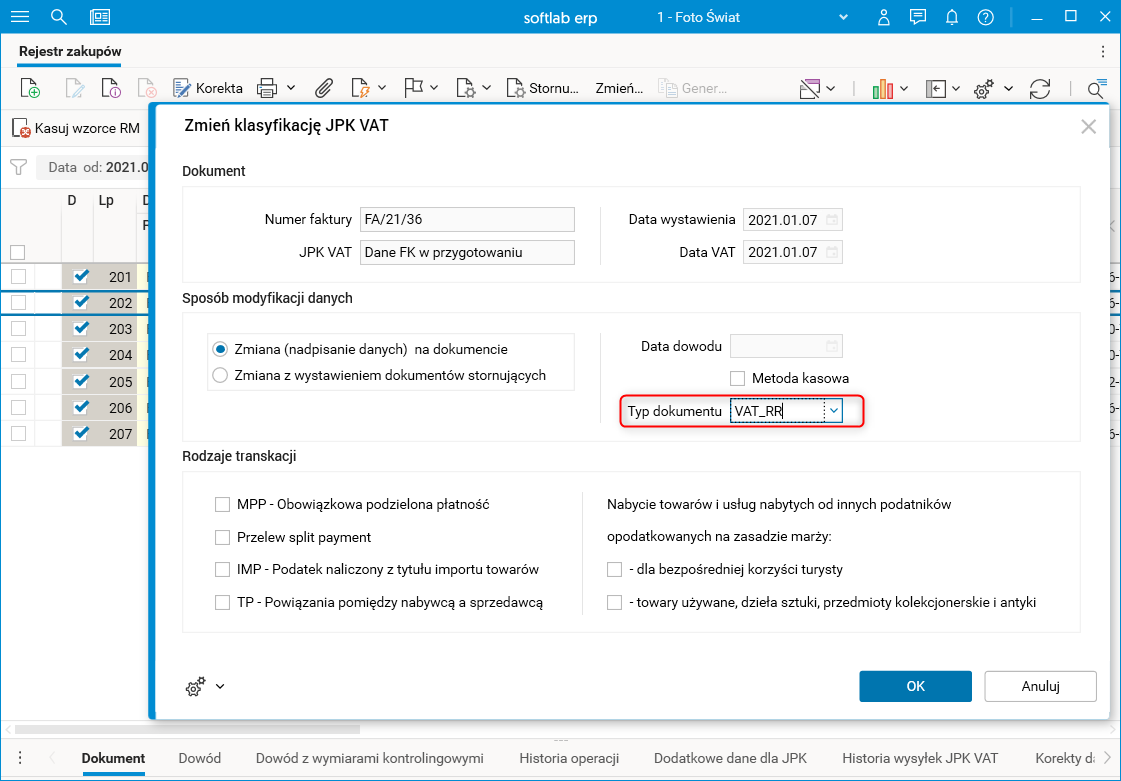The height and width of the screenshot is (781, 1121).
Task: Click the search magnifier in title bar
Action: [x=59, y=17]
